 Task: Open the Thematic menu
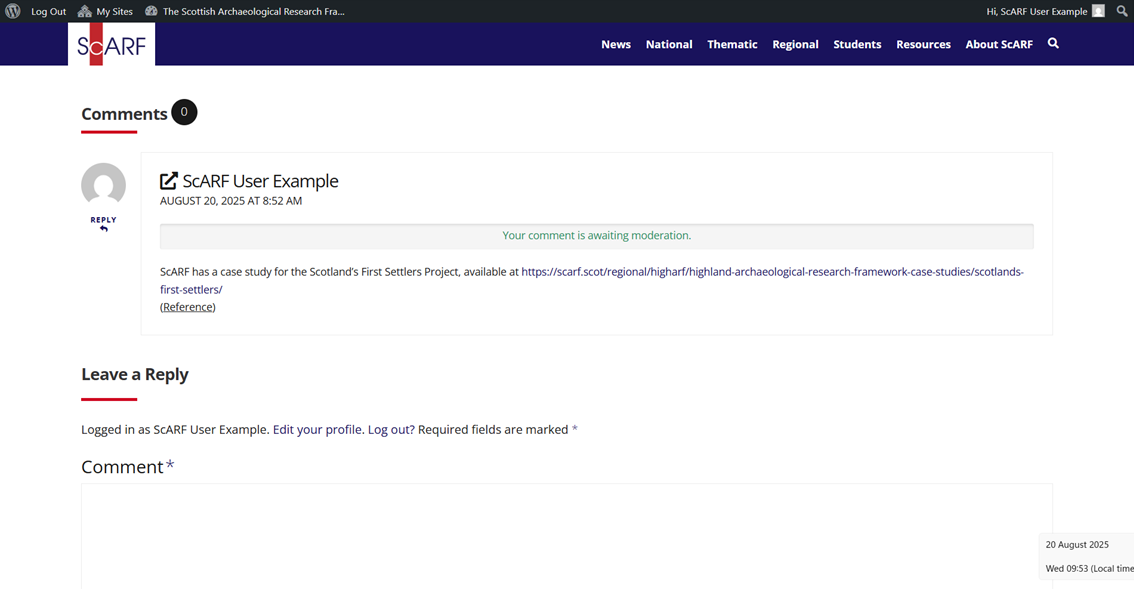tap(732, 44)
